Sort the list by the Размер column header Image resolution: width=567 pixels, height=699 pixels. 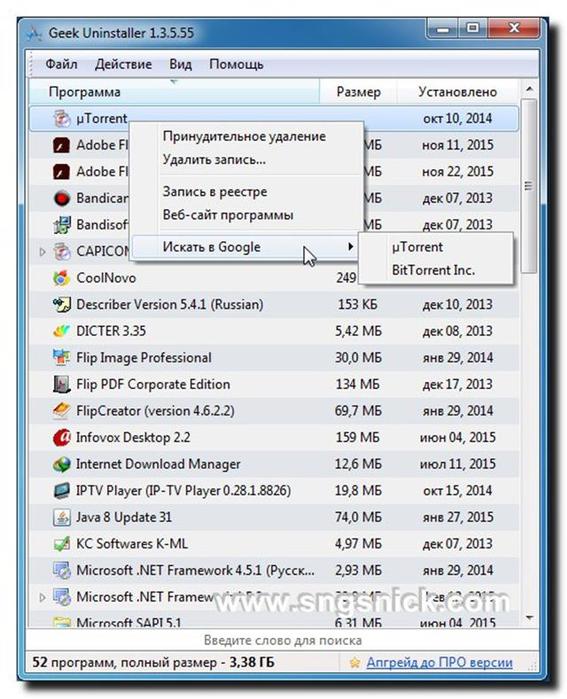tap(358, 92)
